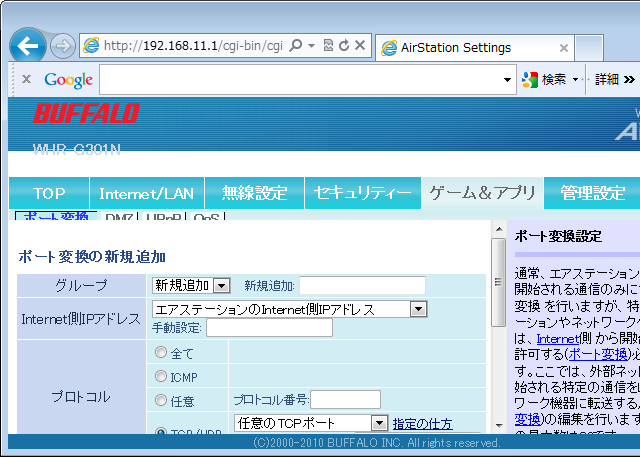Viewport: 640px width, 457px height.
Task: Click the scrollbar thumb in settings frame
Action: coord(498,282)
